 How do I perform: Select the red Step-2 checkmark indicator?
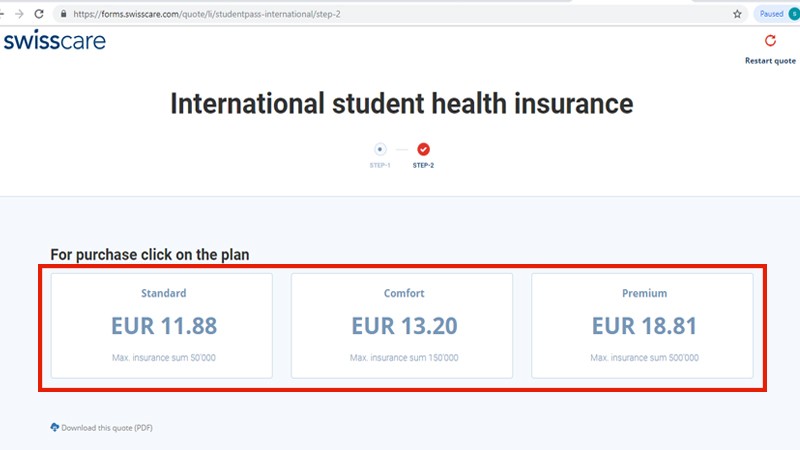pos(423,149)
